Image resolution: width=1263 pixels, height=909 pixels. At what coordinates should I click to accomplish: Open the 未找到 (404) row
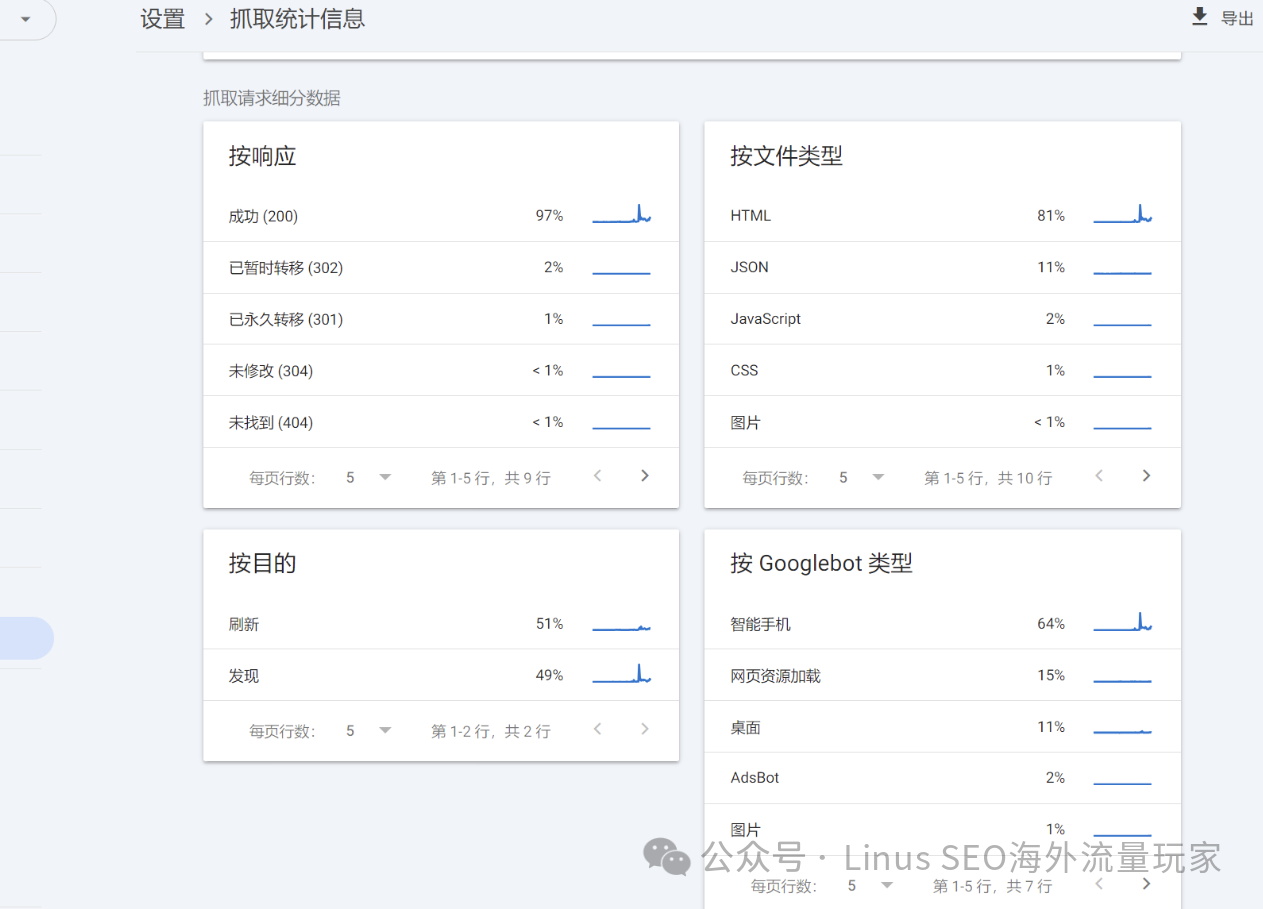pyautogui.click(x=440, y=422)
